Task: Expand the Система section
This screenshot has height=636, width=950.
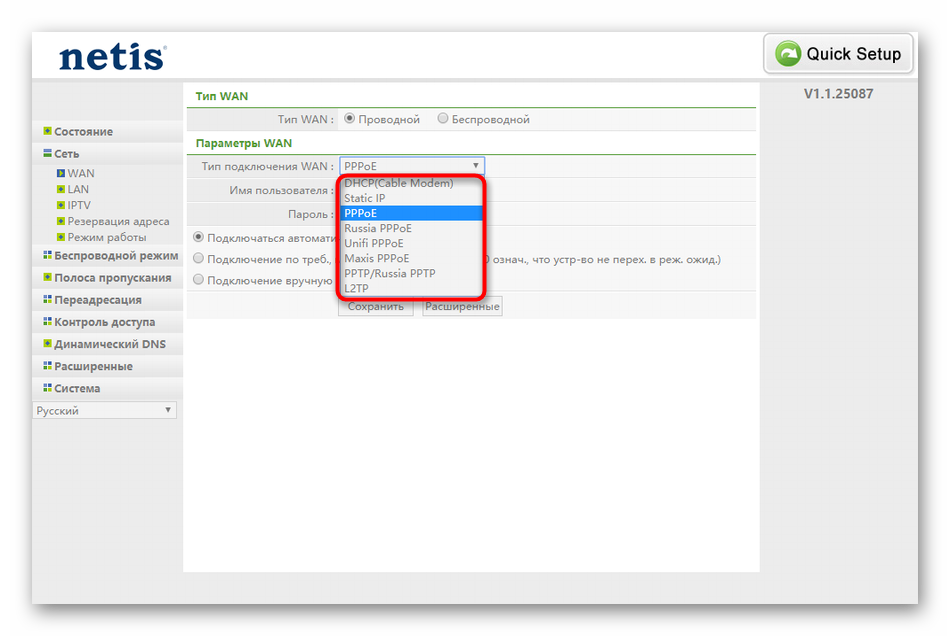Action: pos(78,388)
